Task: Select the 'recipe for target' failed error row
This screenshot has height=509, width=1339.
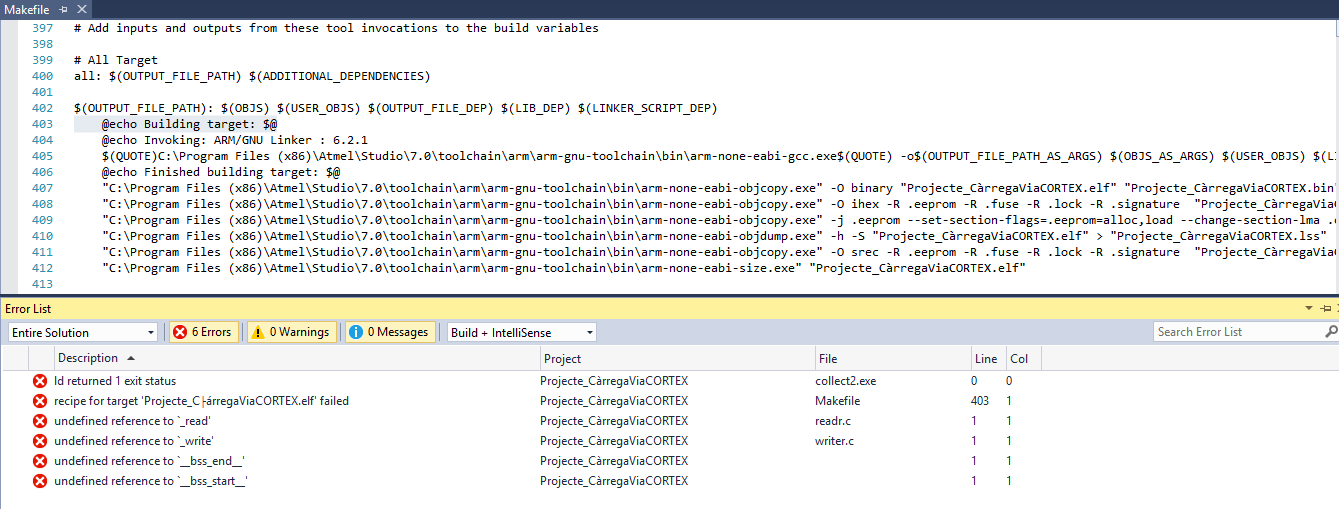Action: click(201, 401)
